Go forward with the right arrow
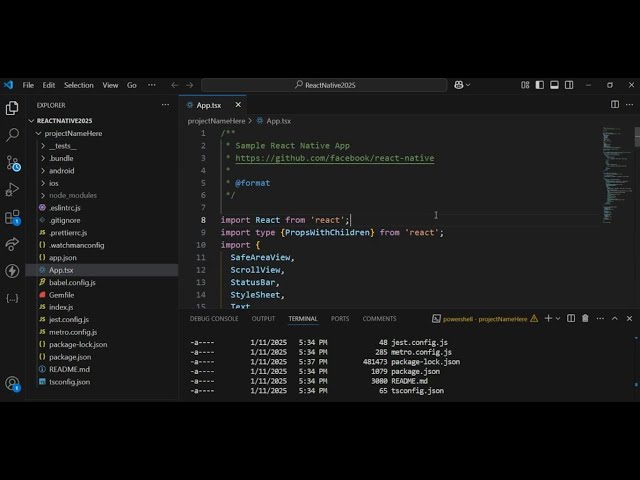 (189, 85)
